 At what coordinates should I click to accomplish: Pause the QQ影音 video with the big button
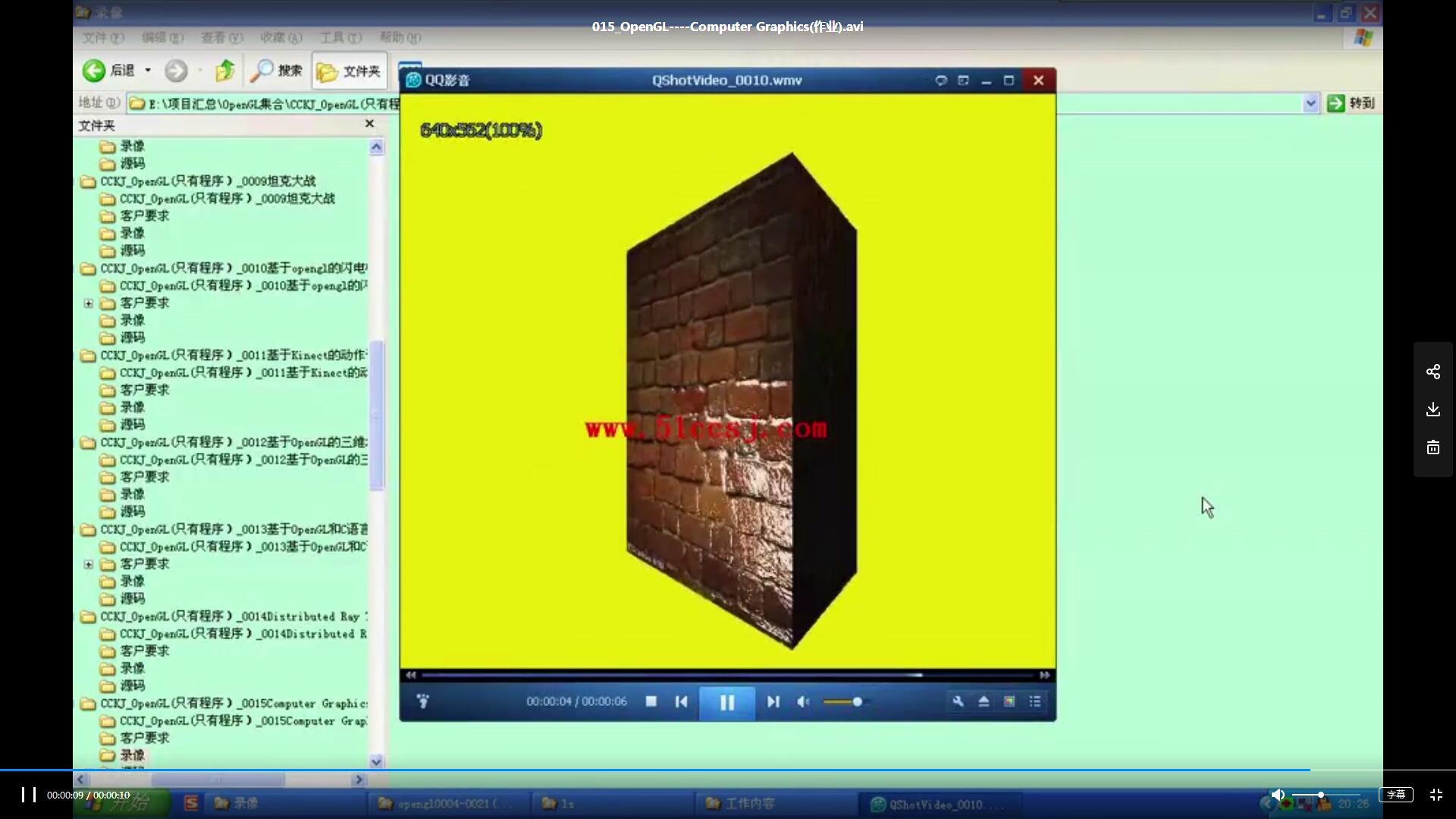tap(726, 702)
